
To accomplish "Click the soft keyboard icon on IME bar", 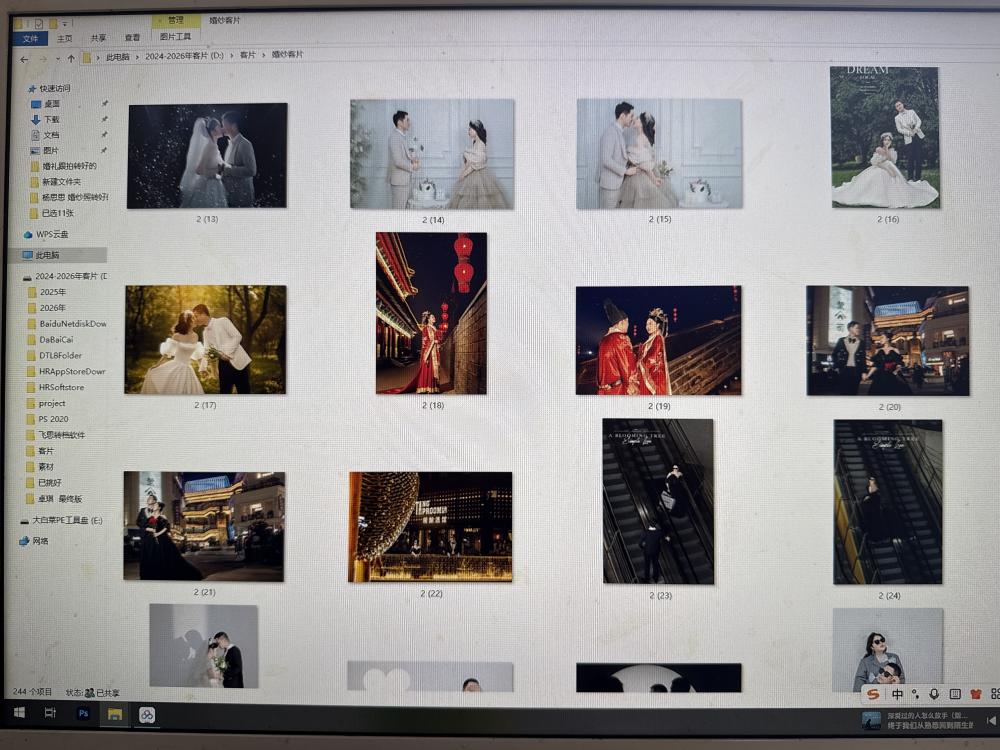I will click(955, 694).
